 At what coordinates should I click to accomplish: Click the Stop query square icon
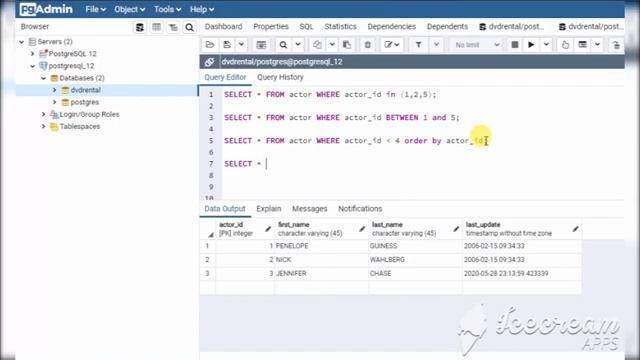515,45
